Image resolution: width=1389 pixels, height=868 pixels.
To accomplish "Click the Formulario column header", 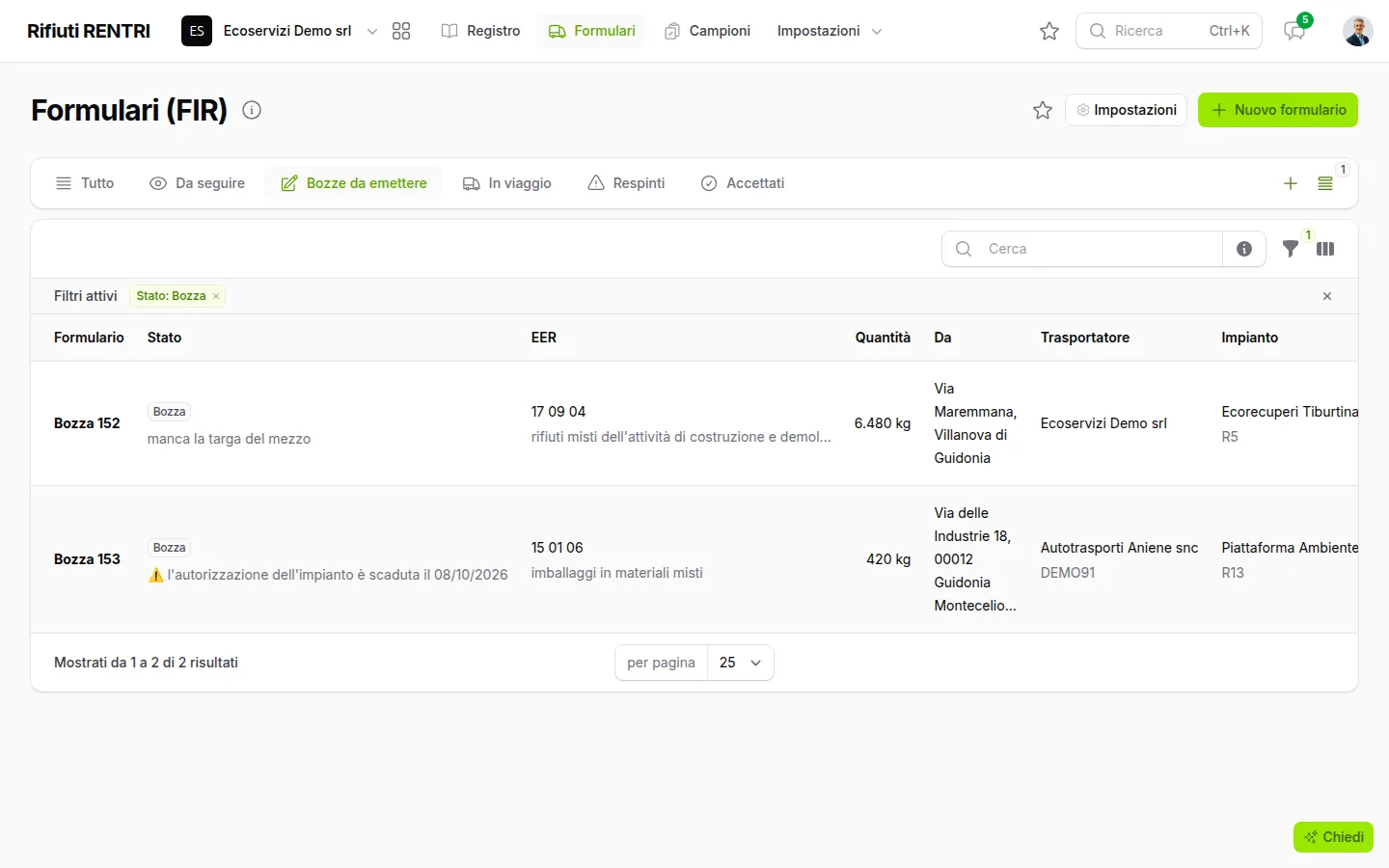I will (x=89, y=338).
